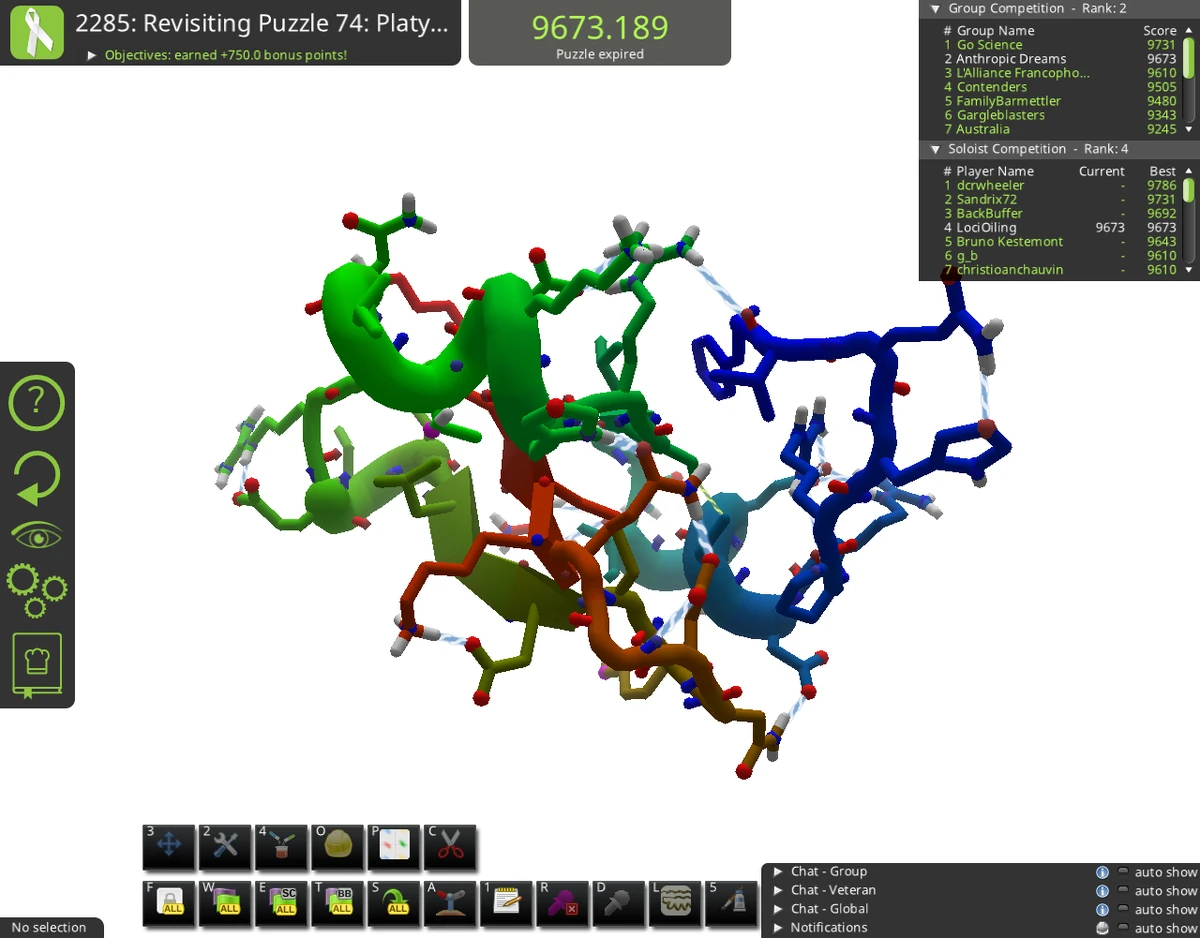Select the scissors Cut tool

tap(449, 847)
